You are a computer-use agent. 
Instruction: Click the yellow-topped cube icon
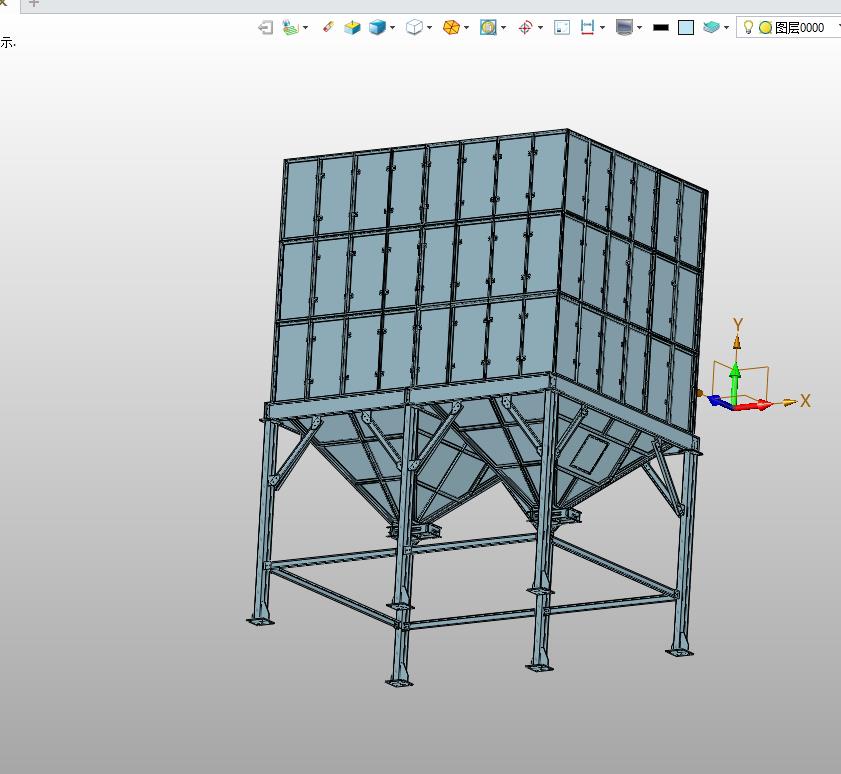[x=352, y=28]
